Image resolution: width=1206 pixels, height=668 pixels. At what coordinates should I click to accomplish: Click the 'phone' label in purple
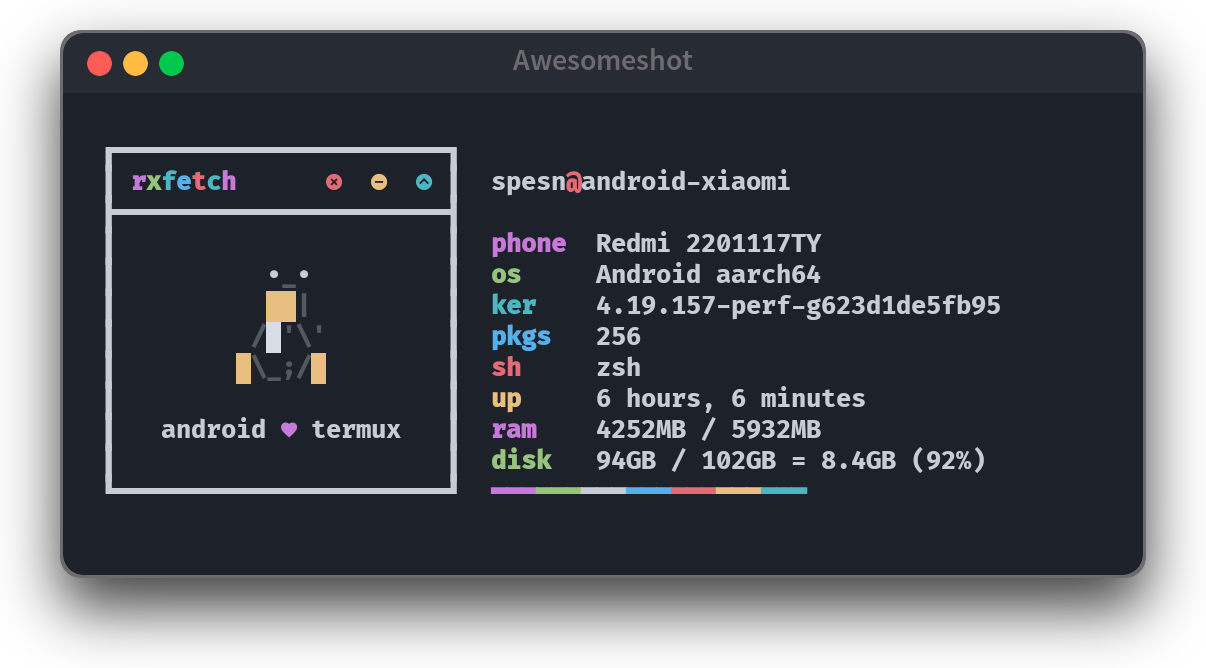pyautogui.click(x=528, y=244)
